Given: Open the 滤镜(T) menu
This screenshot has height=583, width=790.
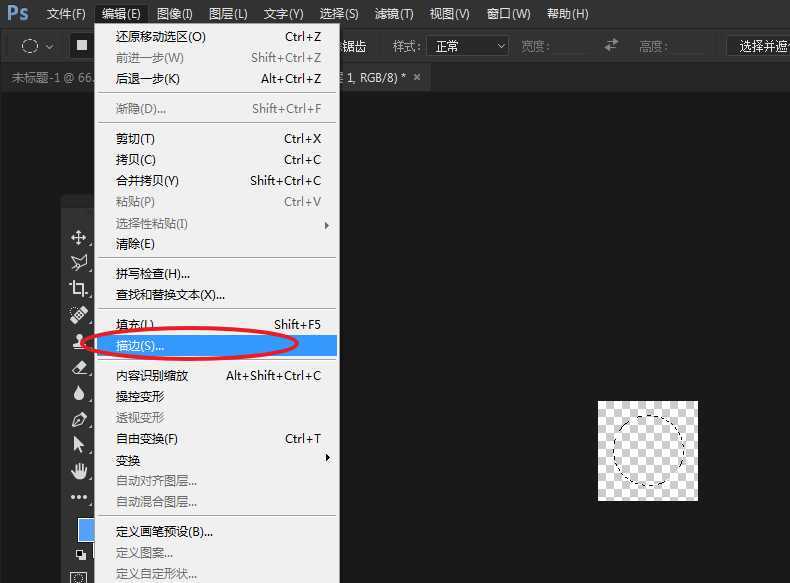Looking at the screenshot, I should [394, 14].
